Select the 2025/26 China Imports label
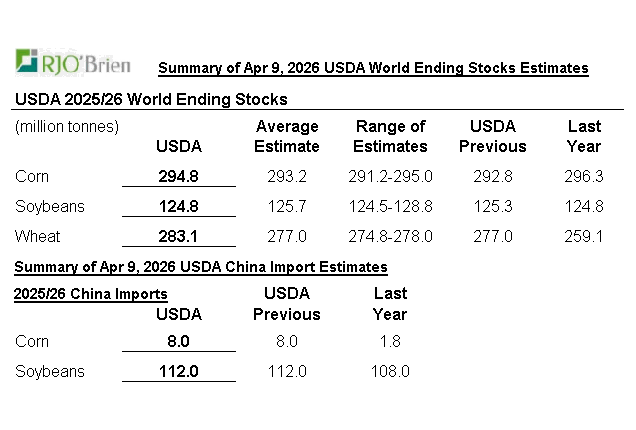Viewport: 636px width, 430px height. point(91,294)
